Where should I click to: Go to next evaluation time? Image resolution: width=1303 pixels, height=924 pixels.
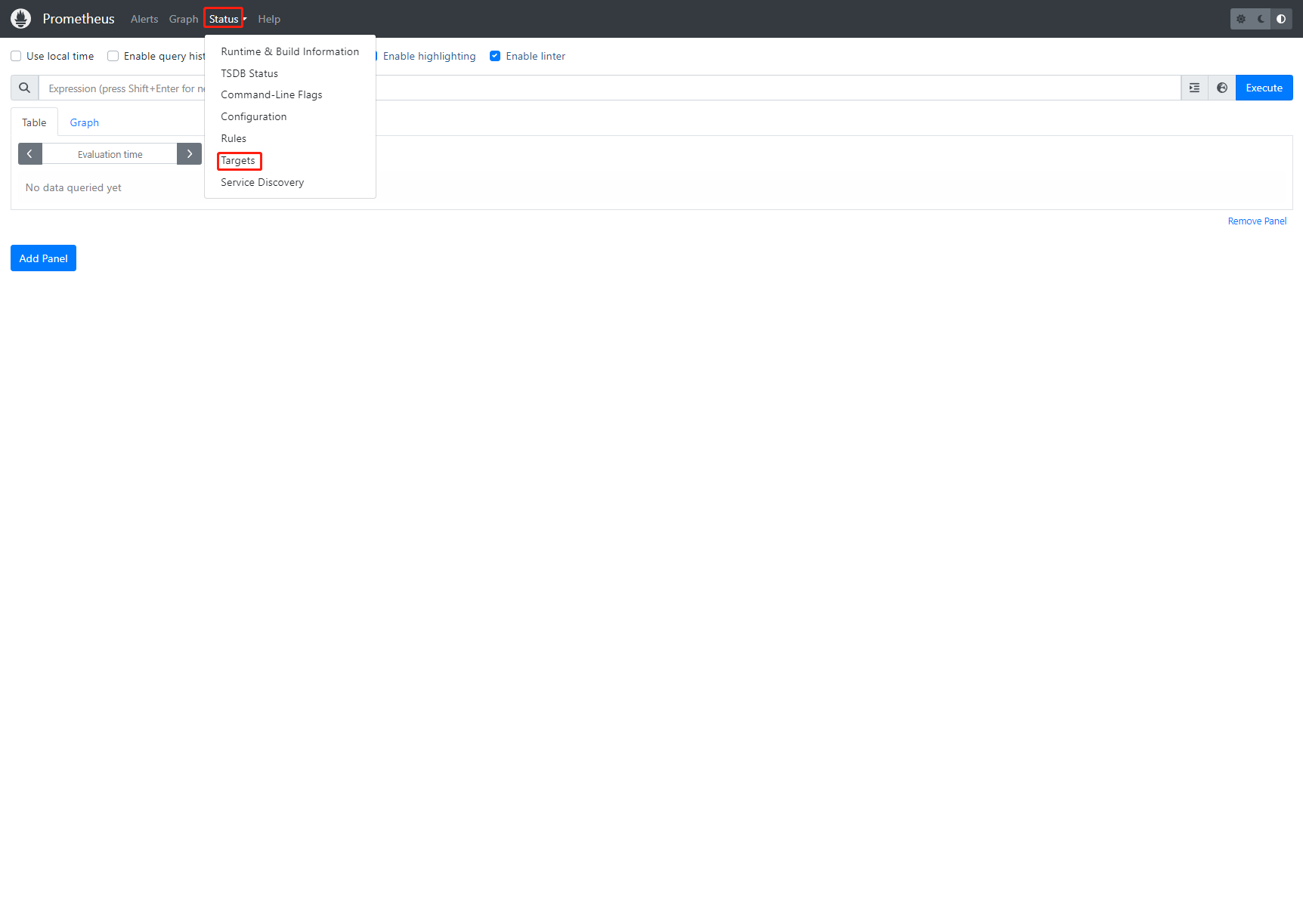point(190,154)
